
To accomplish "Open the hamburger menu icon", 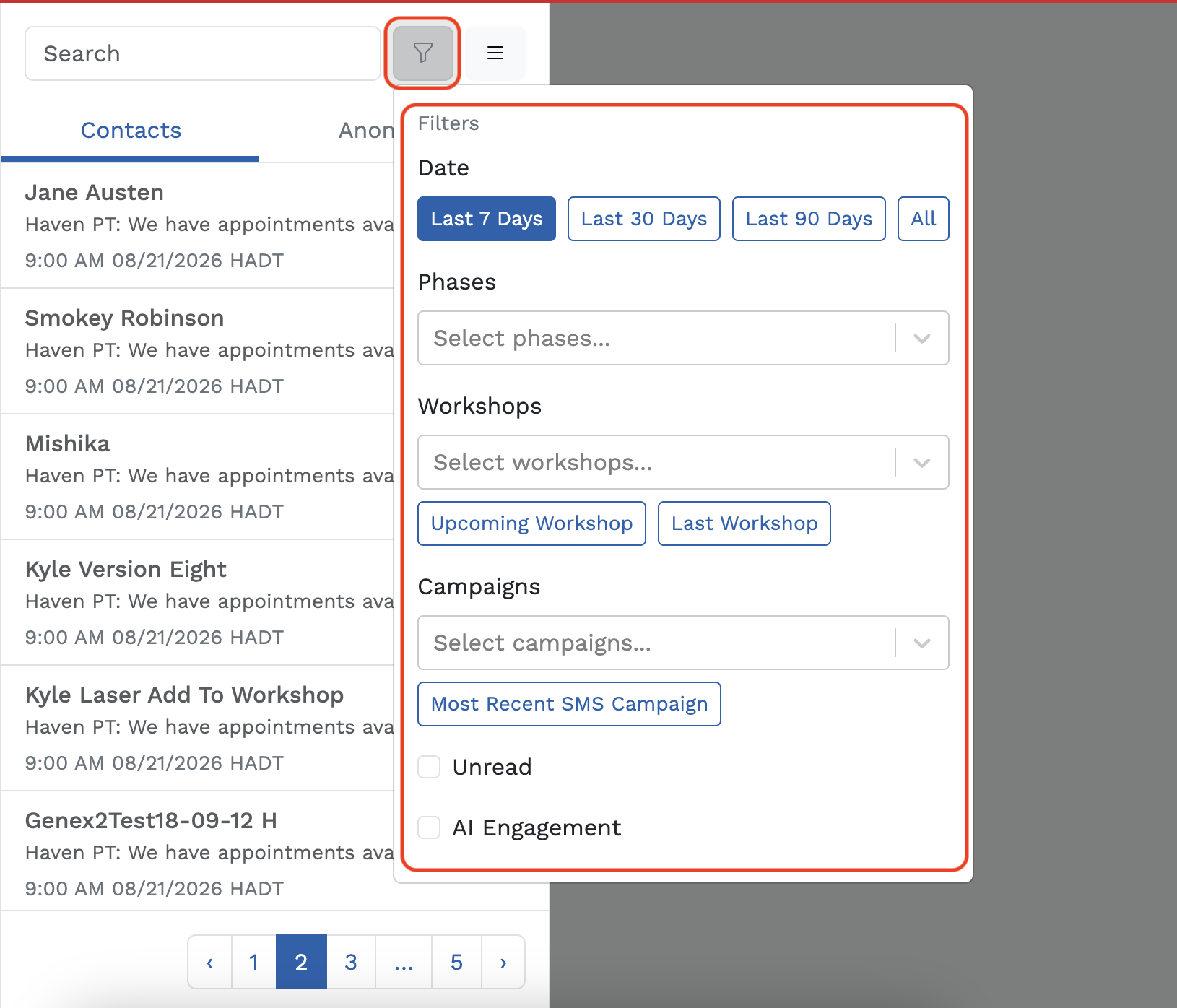I will point(495,53).
